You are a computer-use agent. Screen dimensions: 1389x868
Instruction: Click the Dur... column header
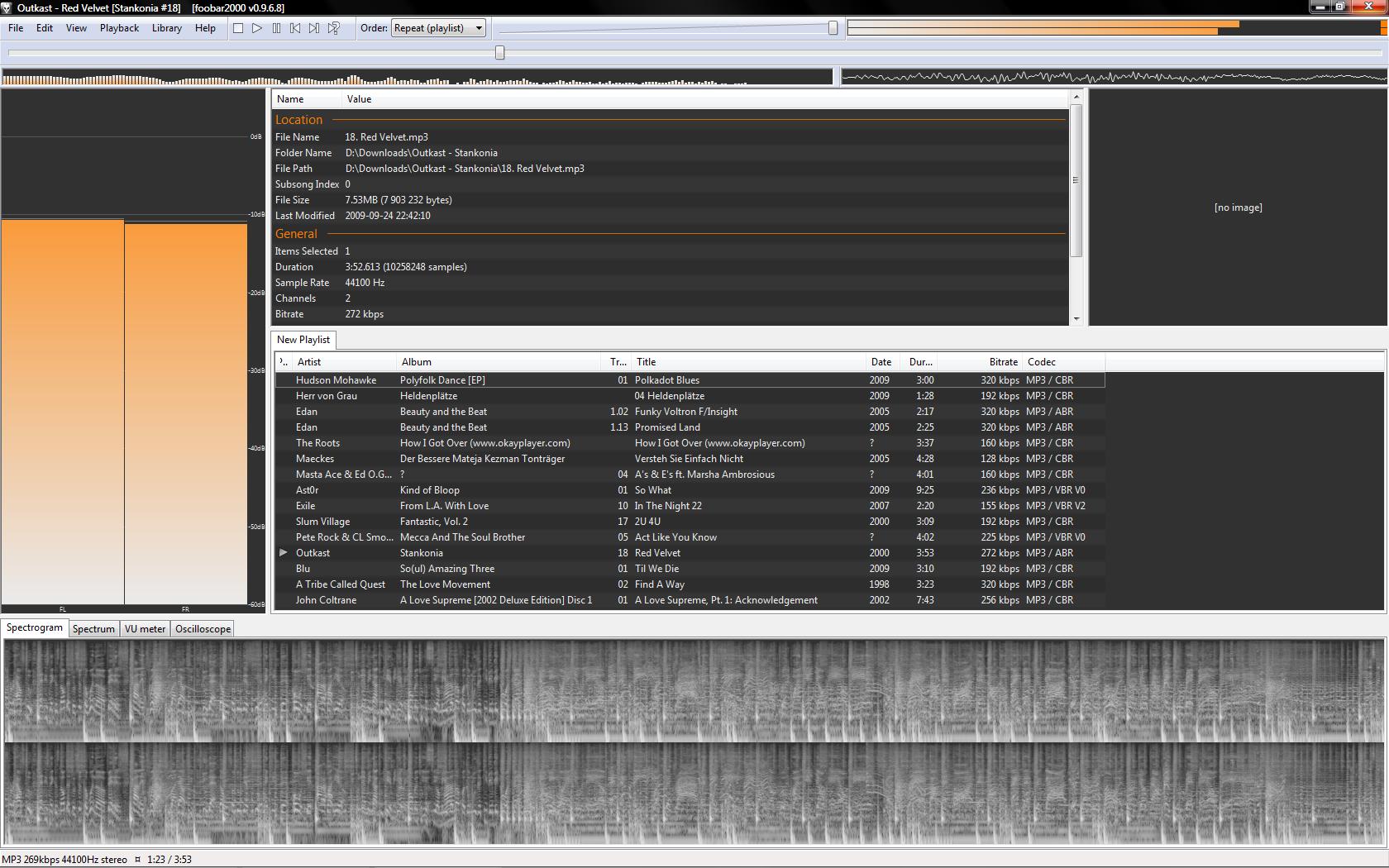[x=920, y=362]
